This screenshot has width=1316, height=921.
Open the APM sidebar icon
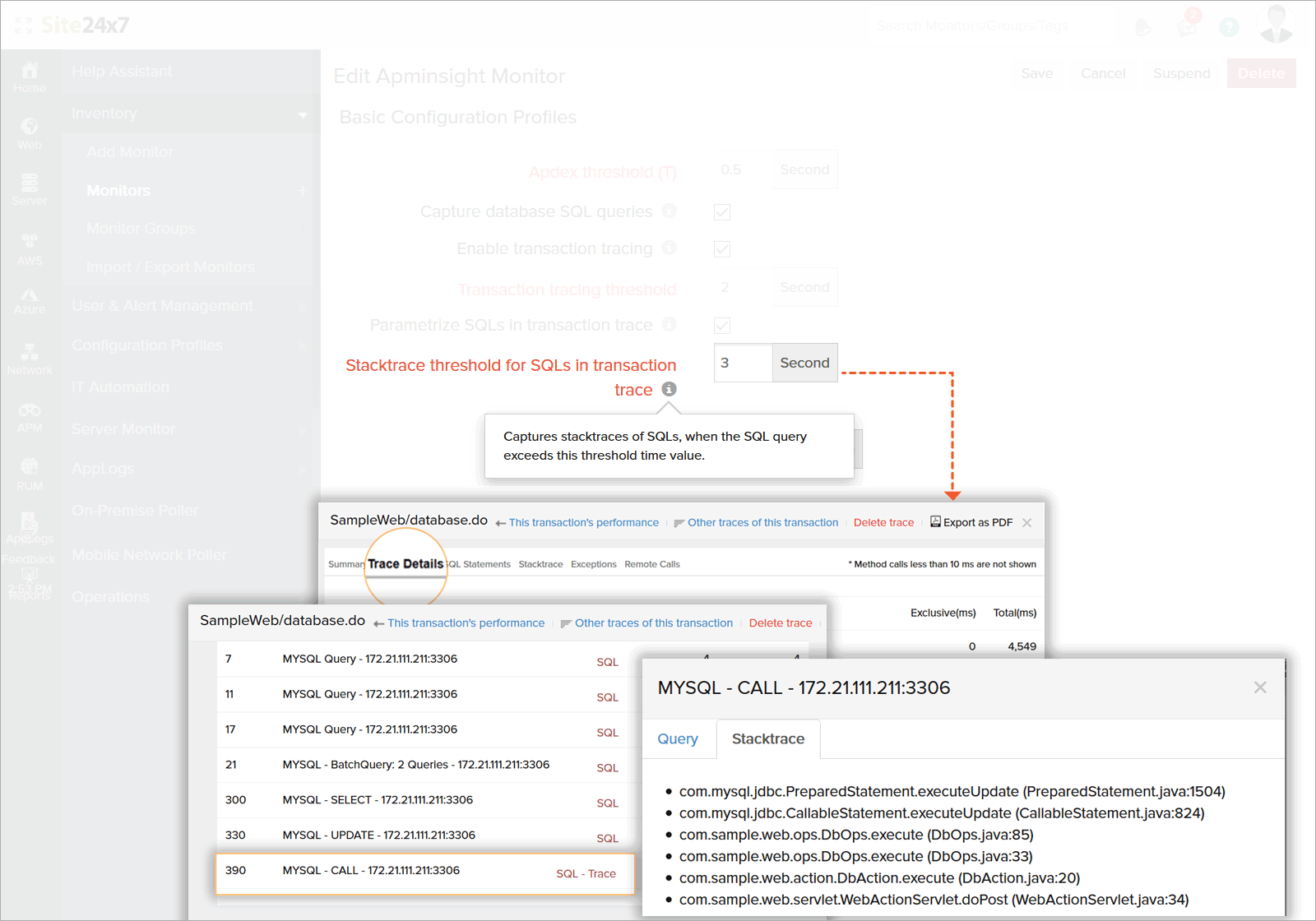(30, 418)
